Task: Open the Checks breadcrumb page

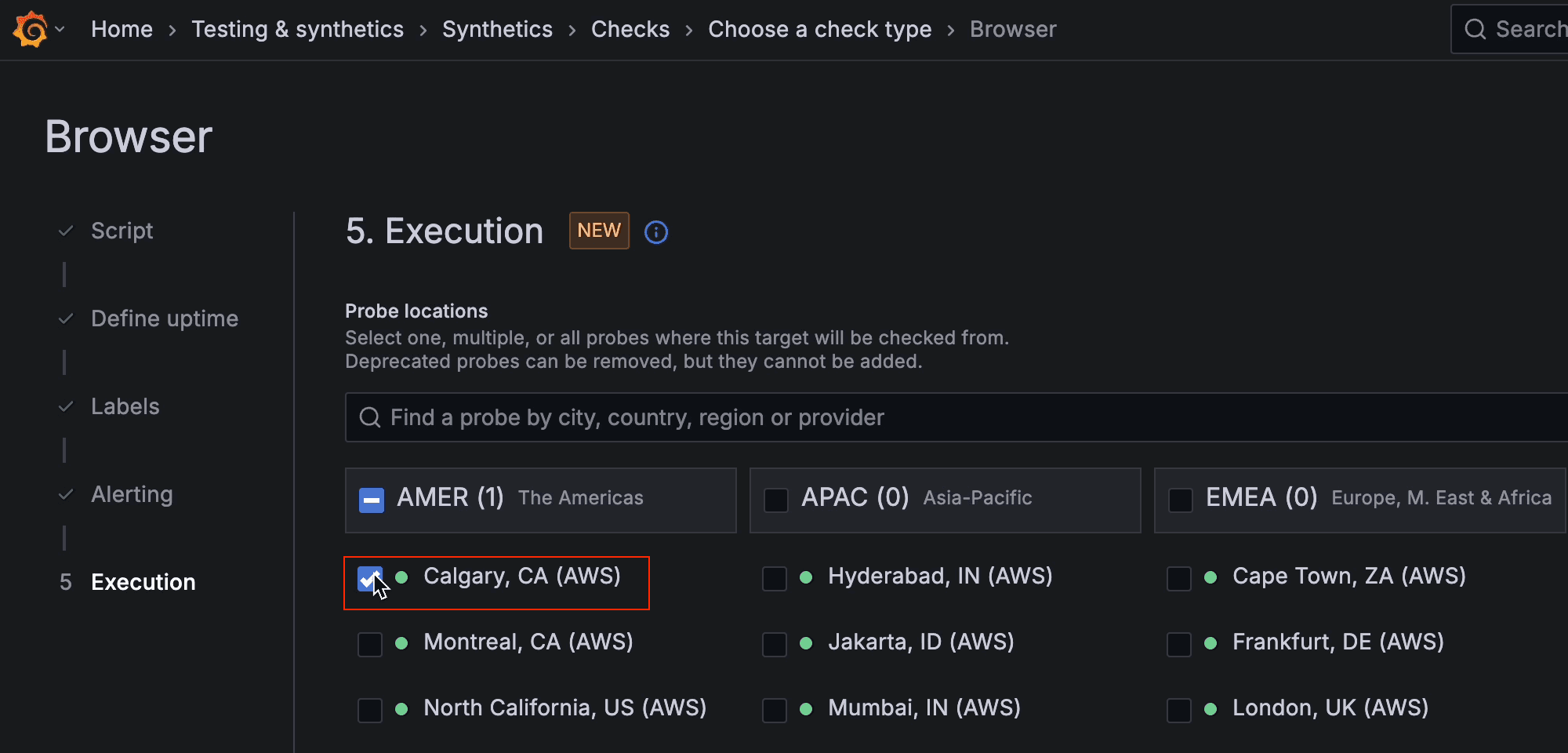Action: point(630,29)
